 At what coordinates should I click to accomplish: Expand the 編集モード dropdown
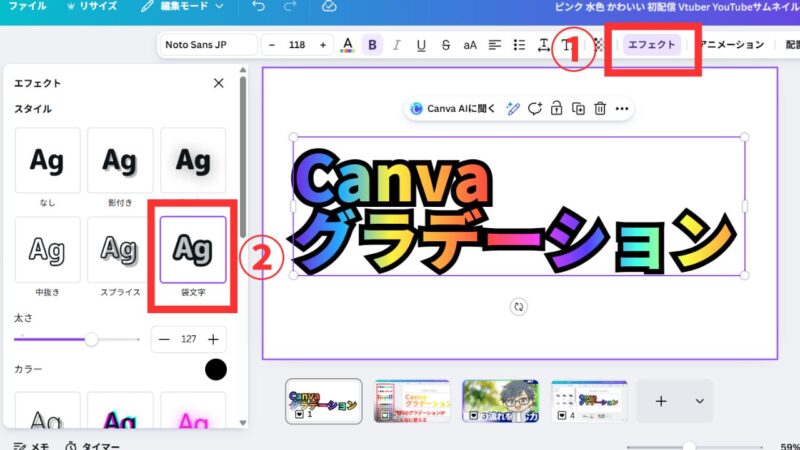pyautogui.click(x=183, y=6)
